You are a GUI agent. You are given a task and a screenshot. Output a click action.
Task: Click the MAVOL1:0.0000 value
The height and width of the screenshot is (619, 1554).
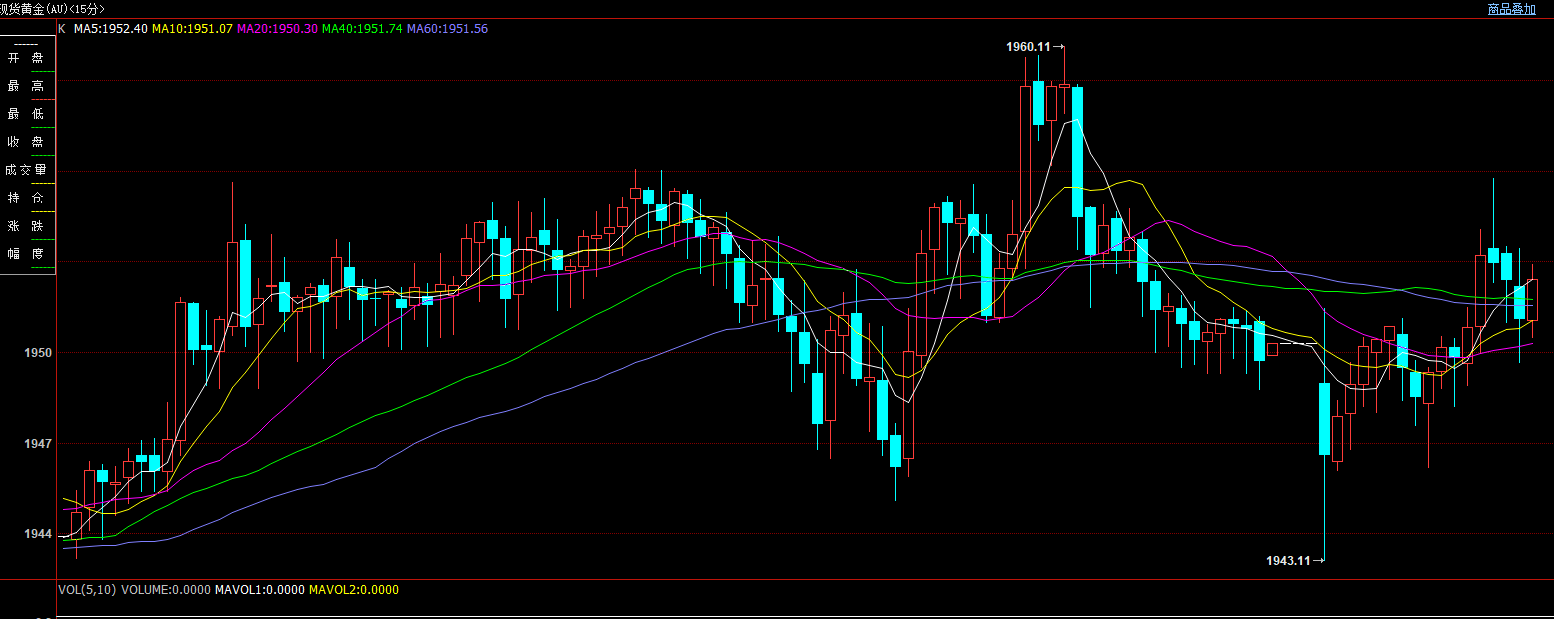click(259, 590)
